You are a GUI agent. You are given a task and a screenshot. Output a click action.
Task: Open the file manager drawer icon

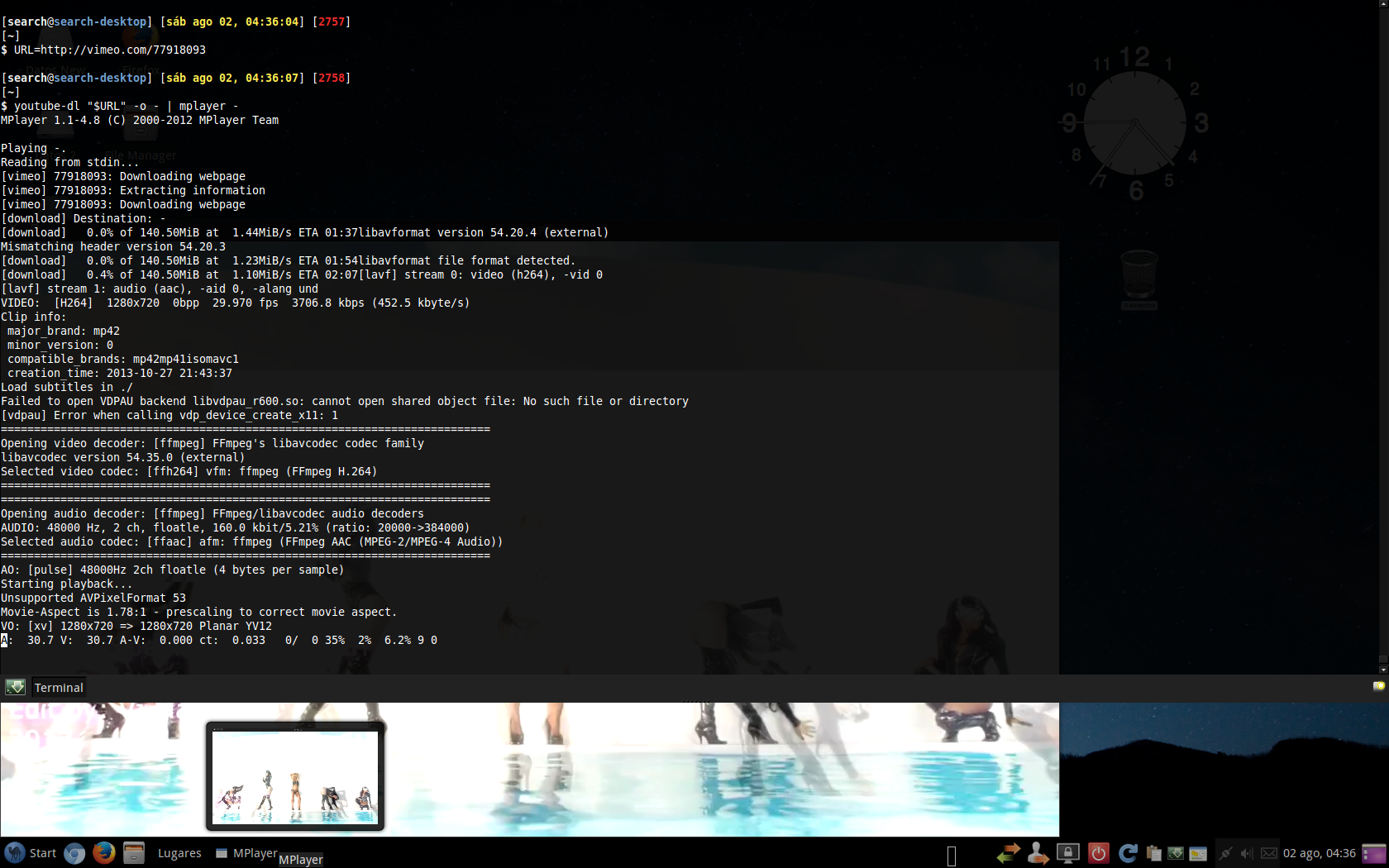click(134, 852)
